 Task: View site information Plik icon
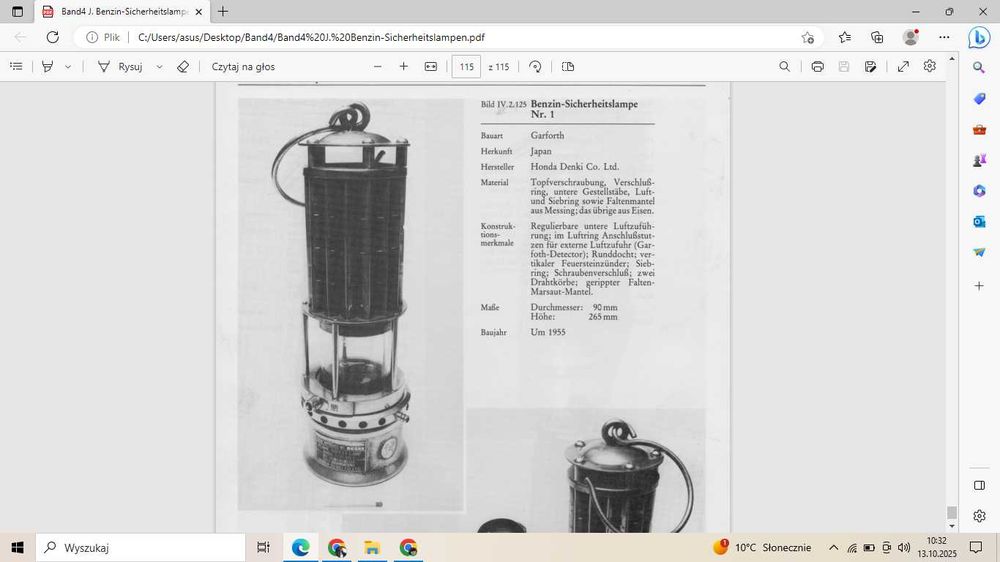103,37
